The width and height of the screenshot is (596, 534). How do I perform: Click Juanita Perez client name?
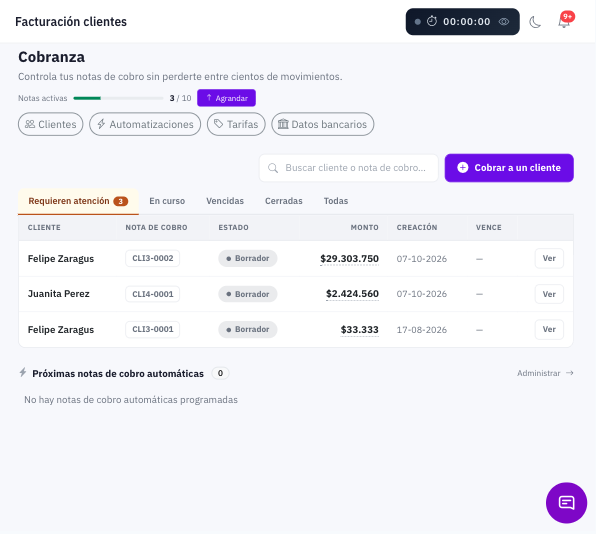[x=59, y=294]
